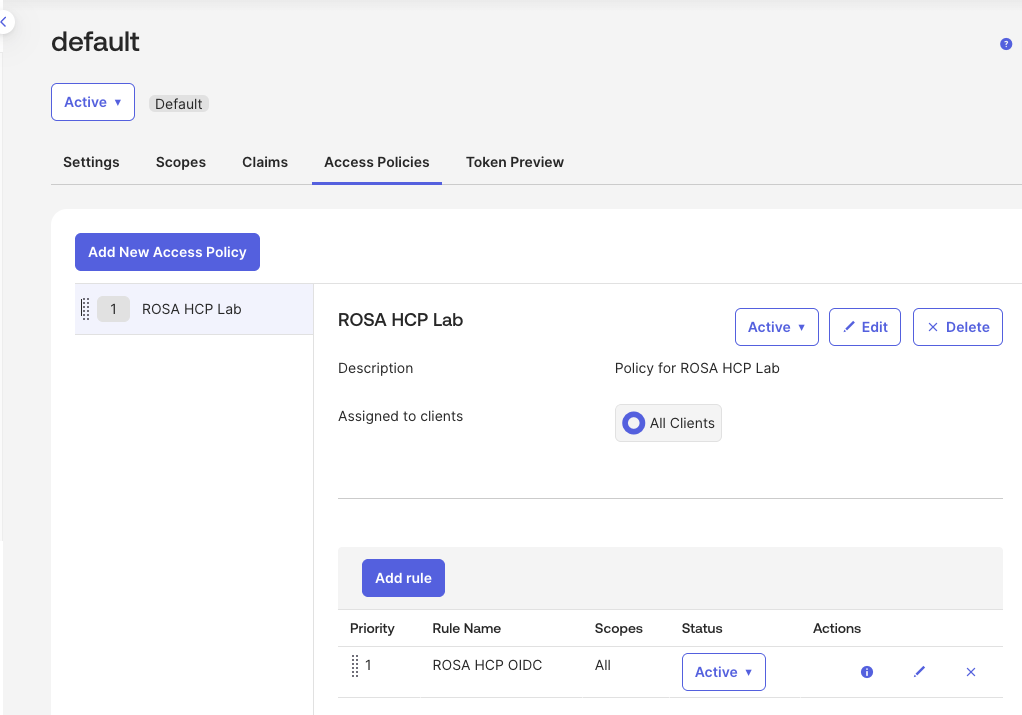The width and height of the screenshot is (1022, 715).
Task: Click Add New Access Policy button
Action: tap(168, 252)
